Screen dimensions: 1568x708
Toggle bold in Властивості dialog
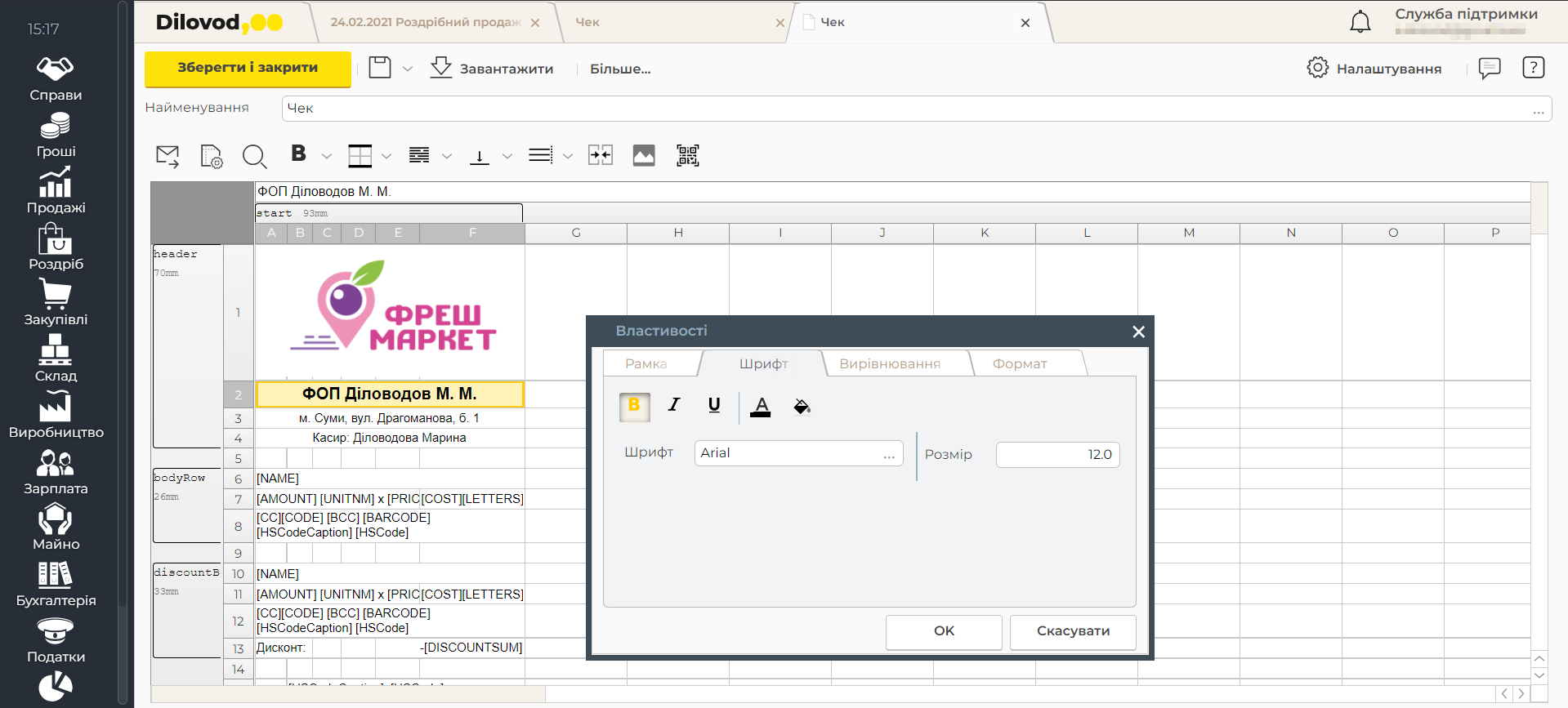point(634,406)
